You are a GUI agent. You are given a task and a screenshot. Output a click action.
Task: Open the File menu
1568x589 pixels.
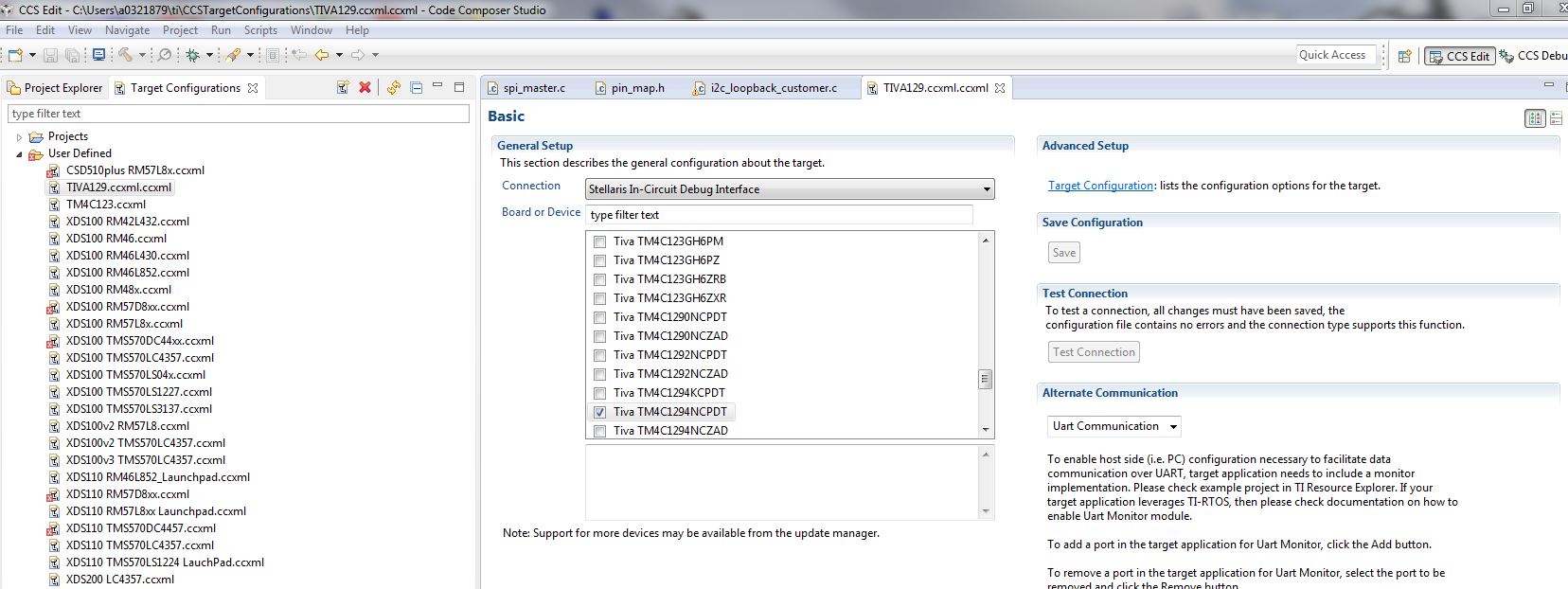pos(14,30)
